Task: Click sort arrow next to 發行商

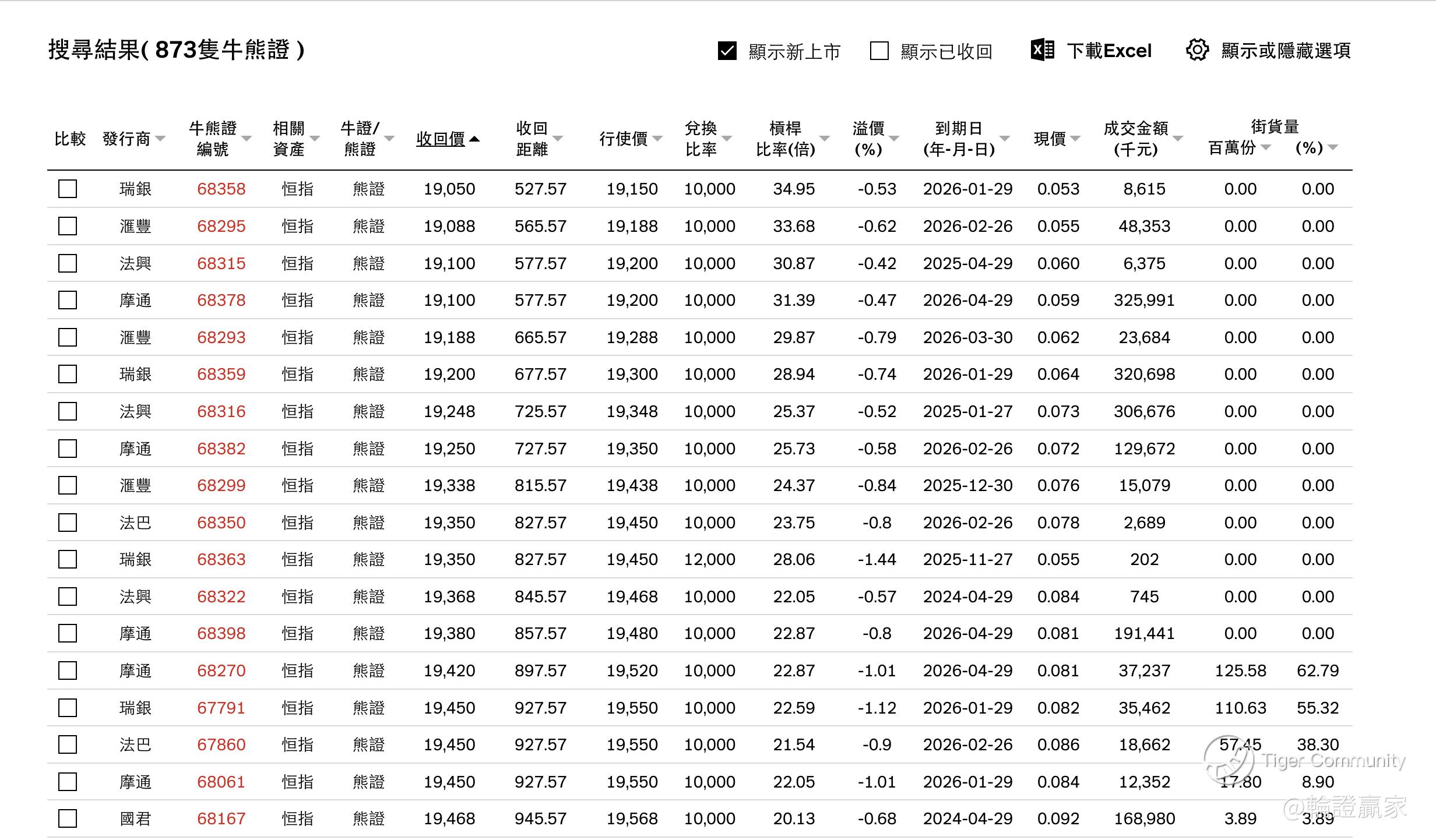Action: click(x=160, y=139)
